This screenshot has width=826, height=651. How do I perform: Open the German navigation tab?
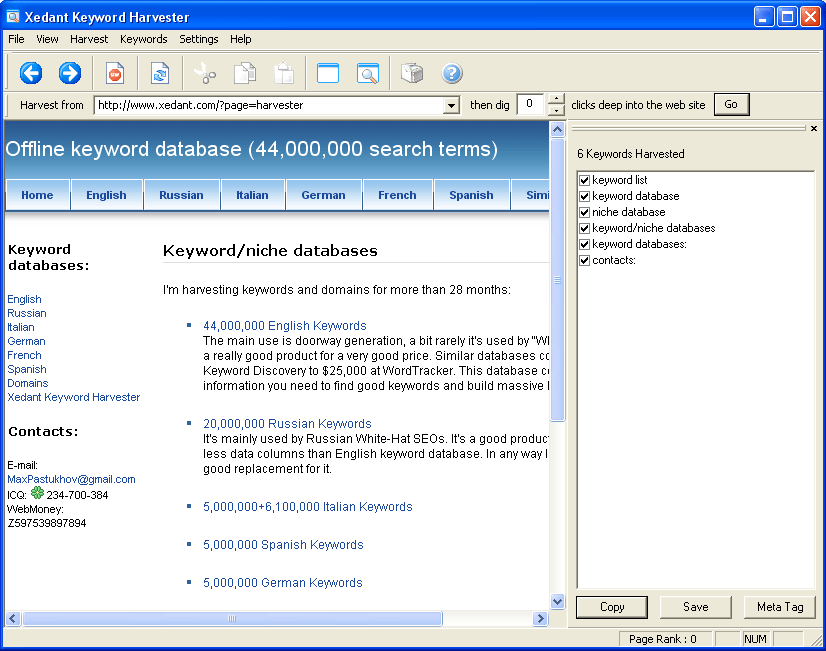[323, 195]
